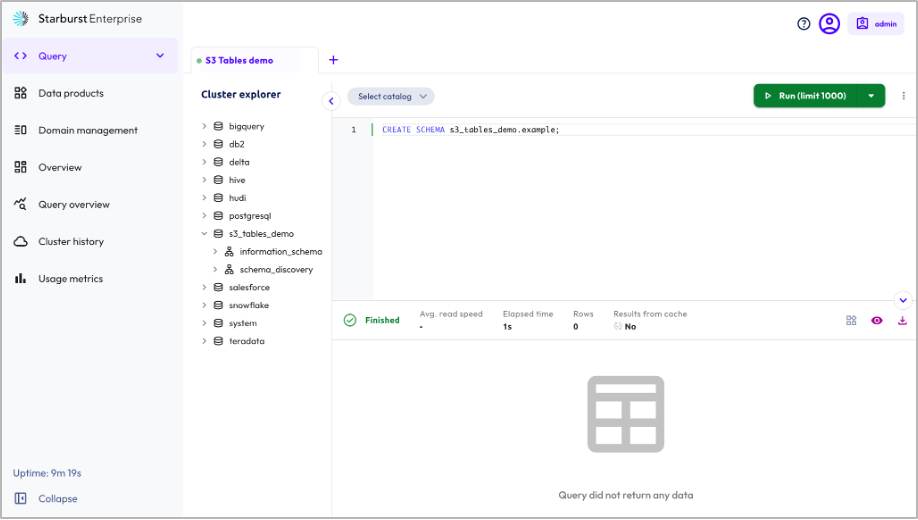
Task: Add a new query tab with plus
Action: pyautogui.click(x=333, y=60)
